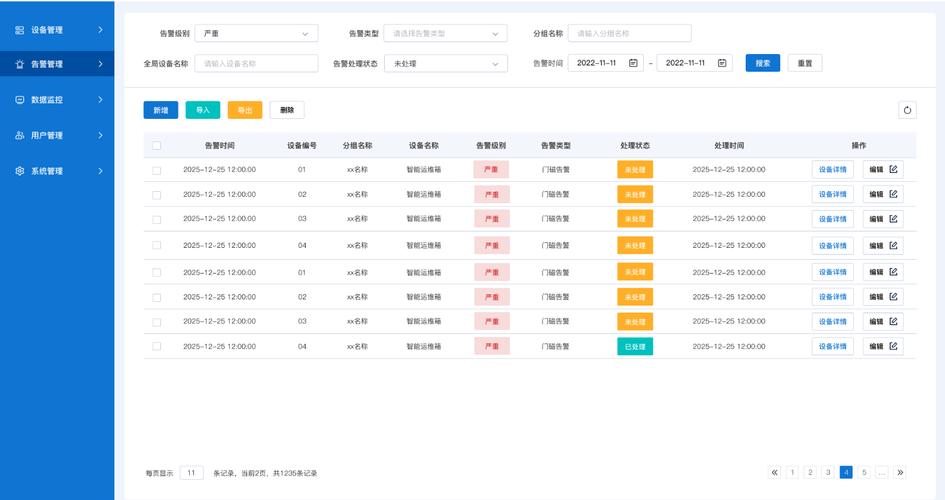Check the first device 02 row checkbox
Screen dimensions: 945x500
click(x=157, y=195)
